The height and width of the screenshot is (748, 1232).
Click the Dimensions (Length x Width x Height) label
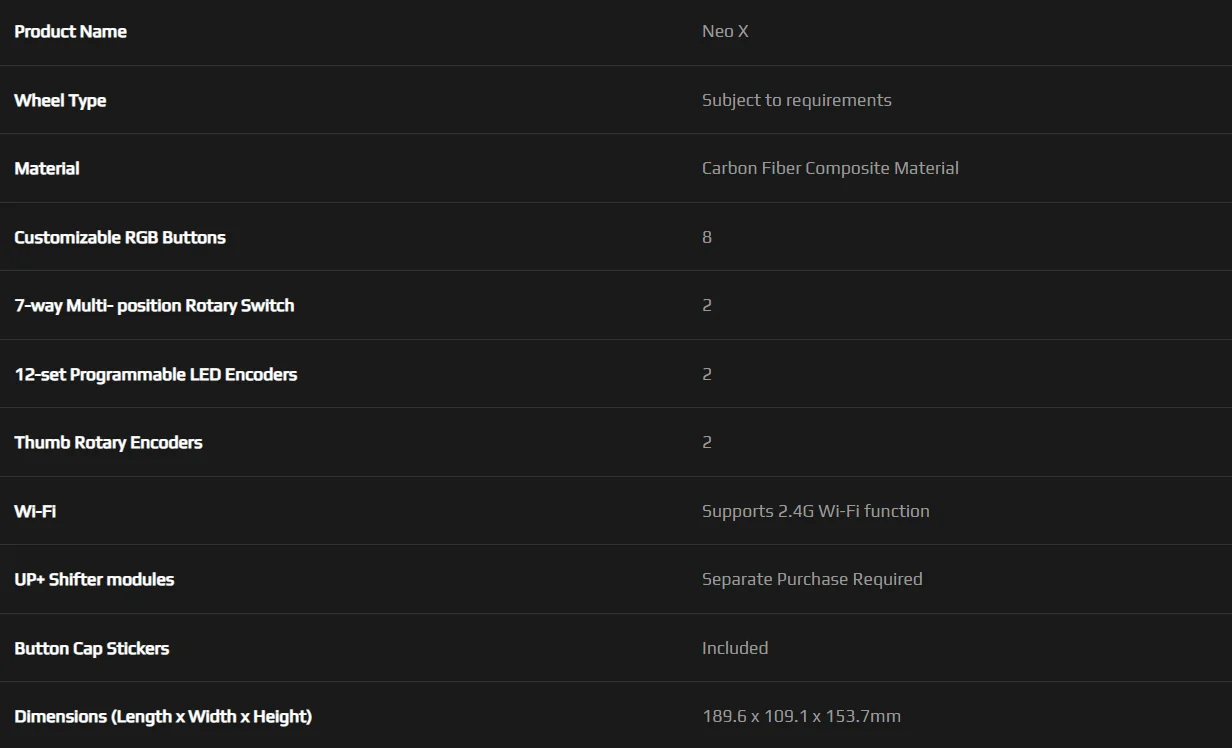point(163,716)
